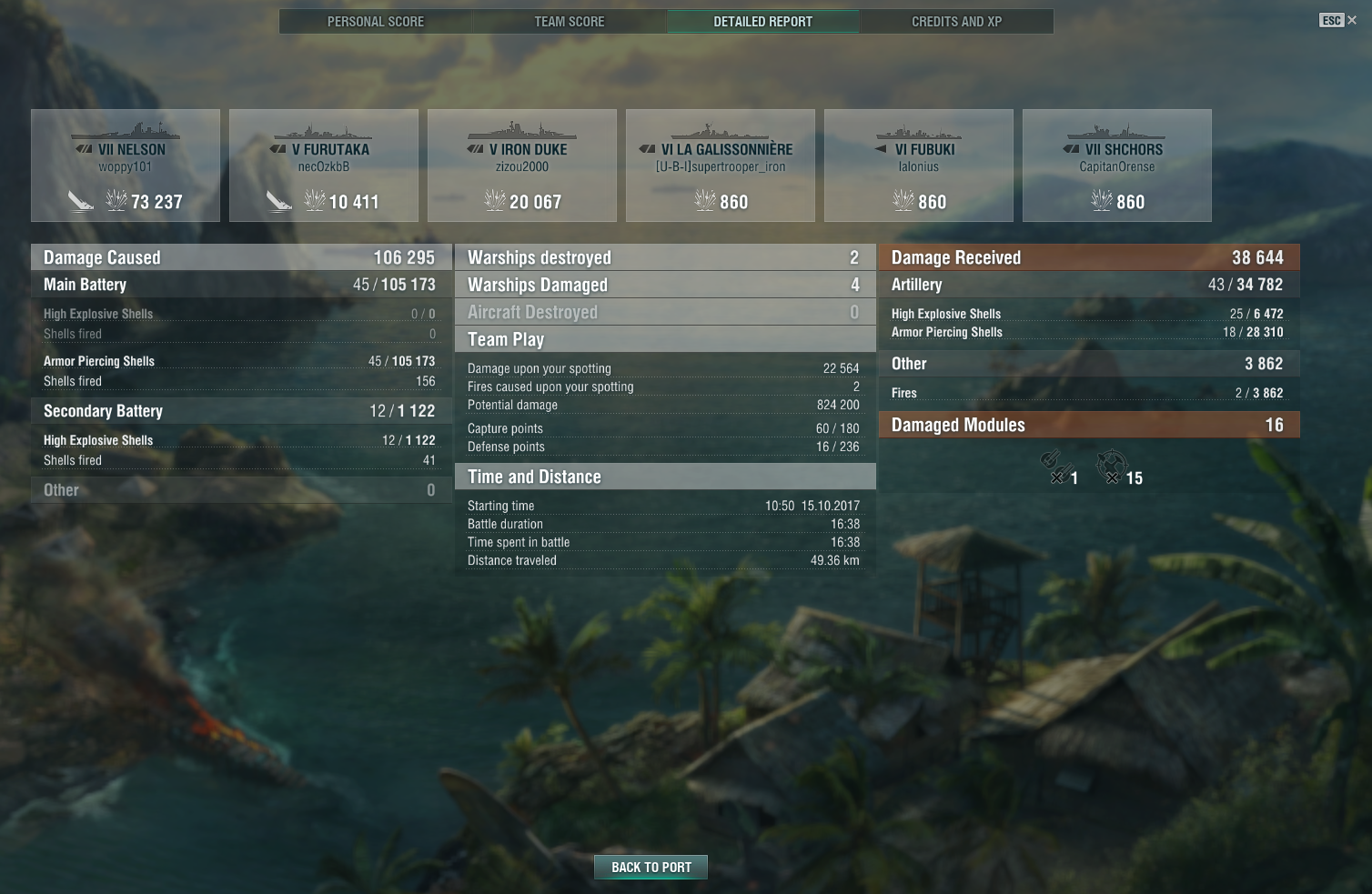Switch to the Personal Score tab
This screenshot has height=894, width=1372.
pyautogui.click(x=376, y=21)
